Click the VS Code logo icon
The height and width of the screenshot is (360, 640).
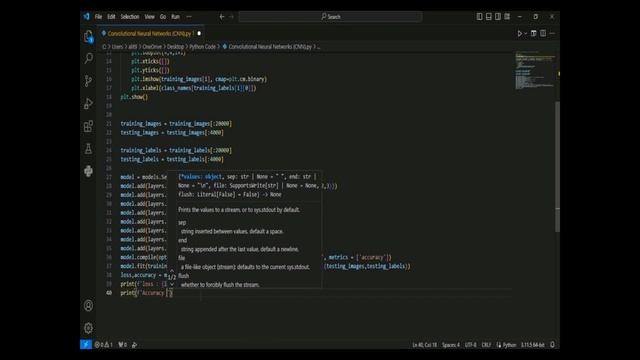click(86, 17)
